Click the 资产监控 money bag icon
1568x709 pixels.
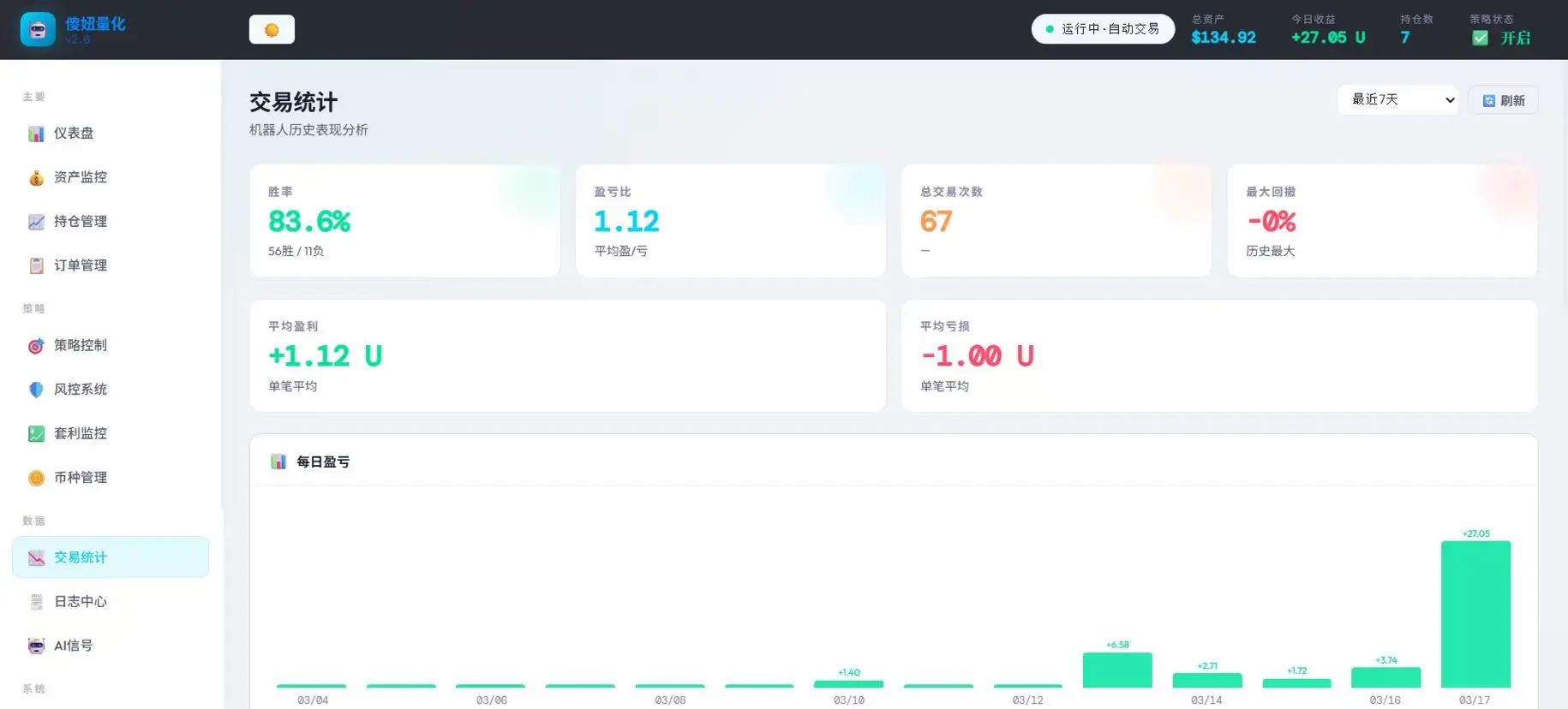click(36, 177)
